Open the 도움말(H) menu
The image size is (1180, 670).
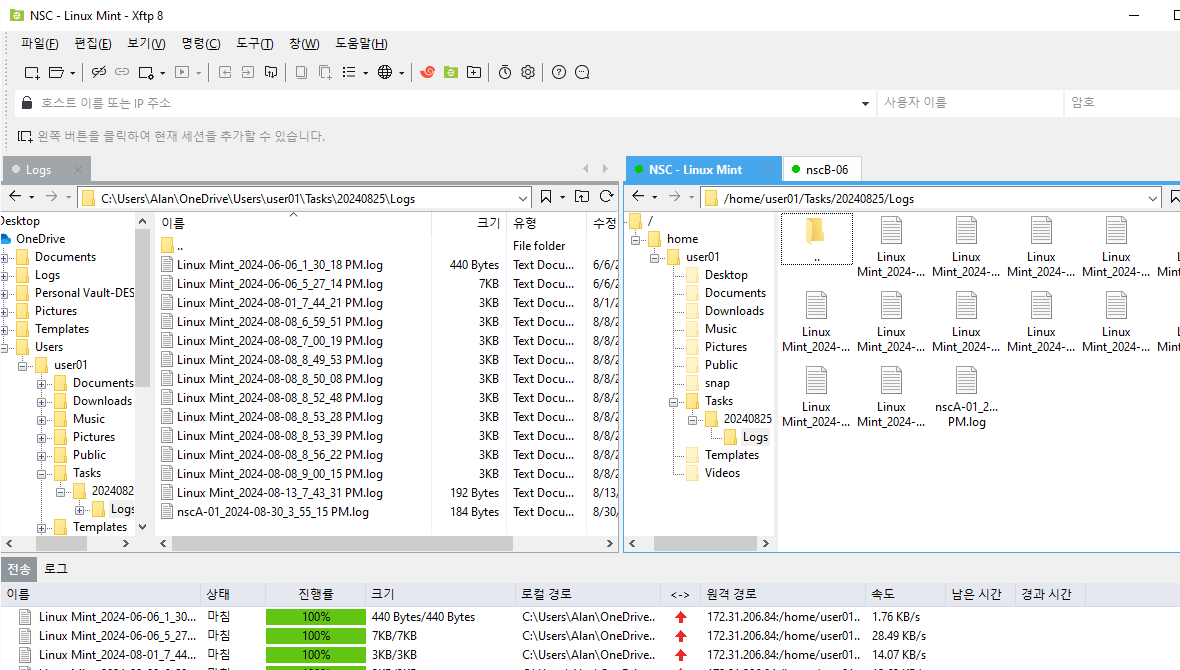coord(361,44)
